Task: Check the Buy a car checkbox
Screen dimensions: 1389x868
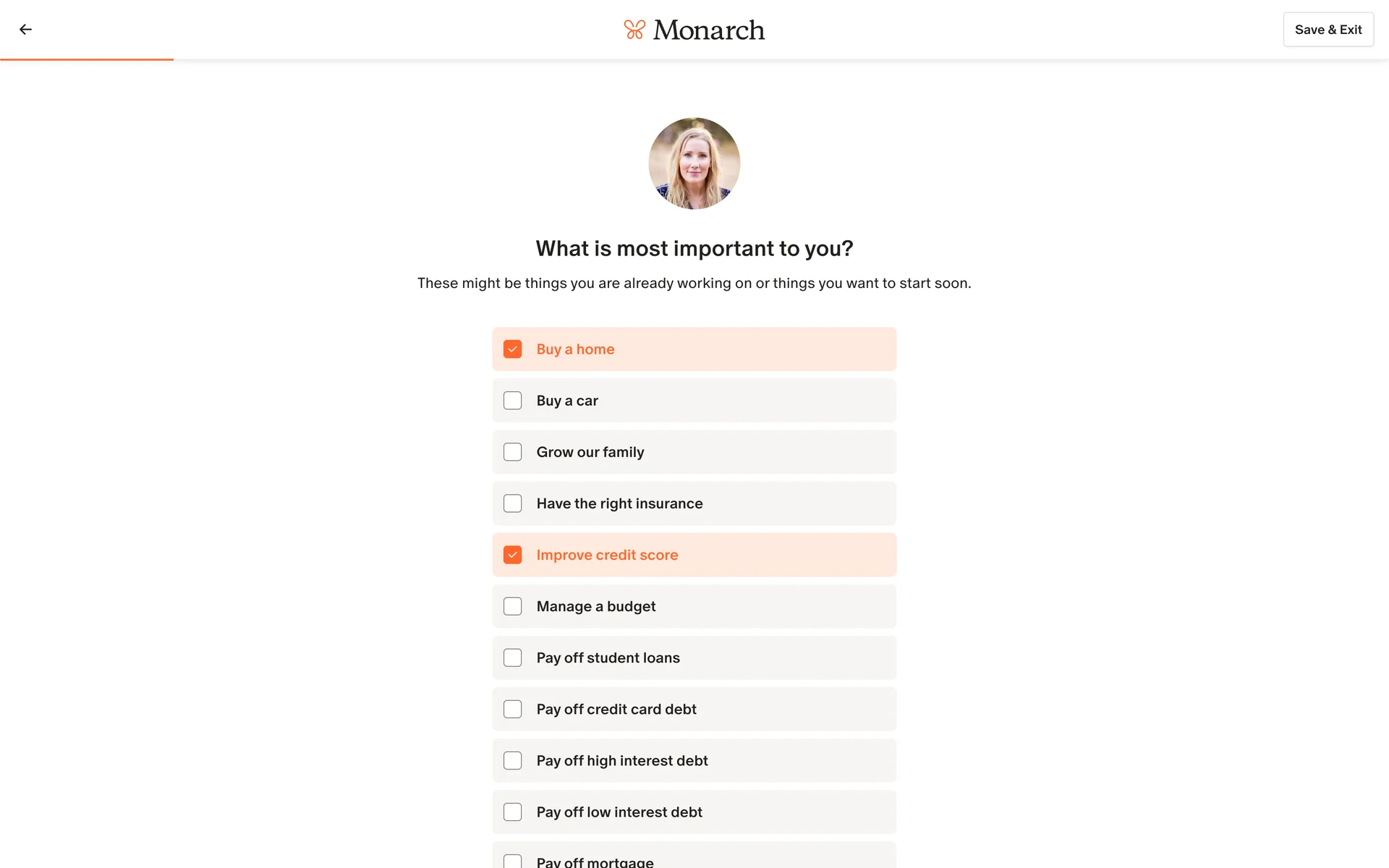Action: [512, 401]
